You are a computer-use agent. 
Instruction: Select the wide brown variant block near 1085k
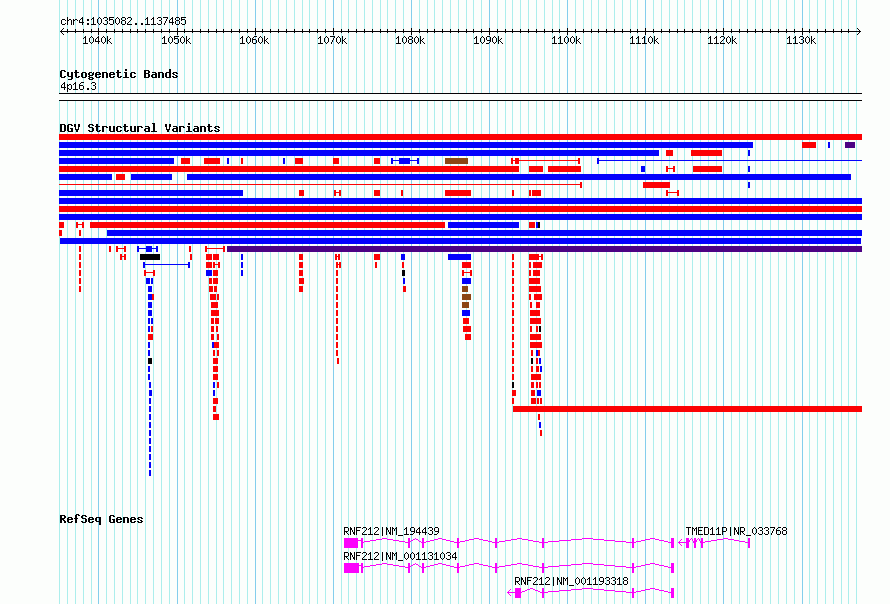[x=456, y=161]
